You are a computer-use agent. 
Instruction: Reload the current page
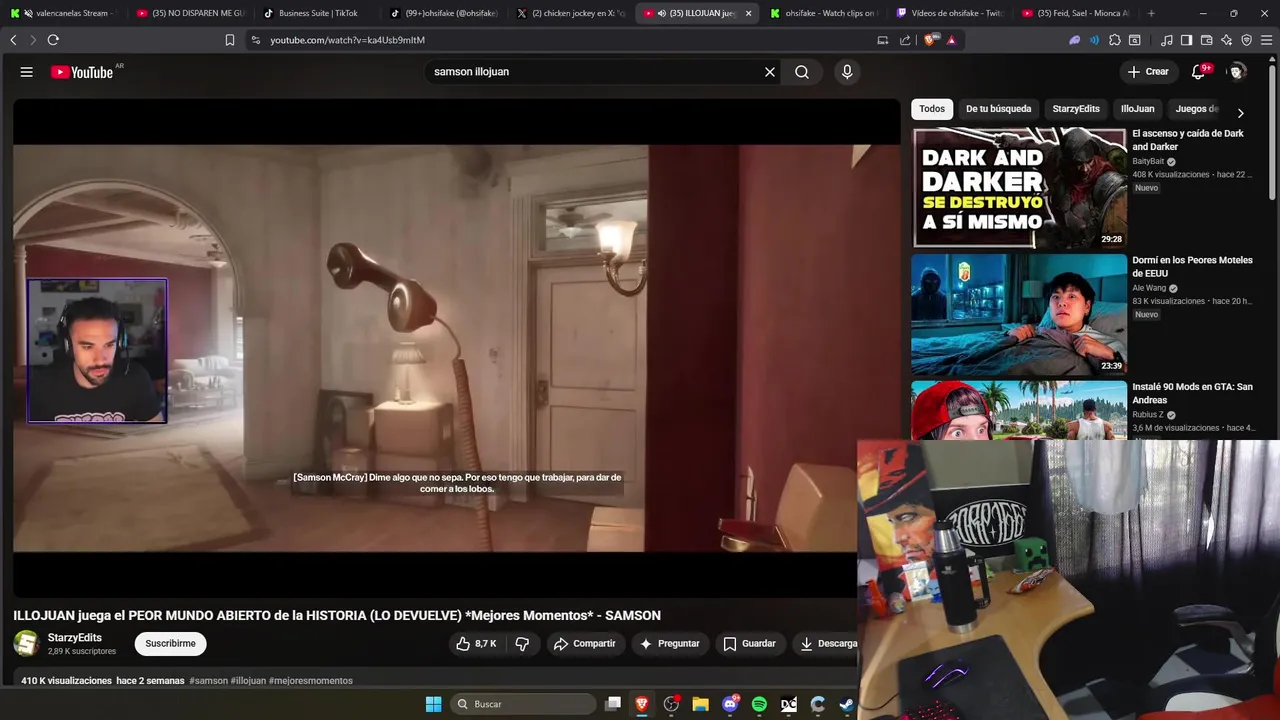point(53,40)
